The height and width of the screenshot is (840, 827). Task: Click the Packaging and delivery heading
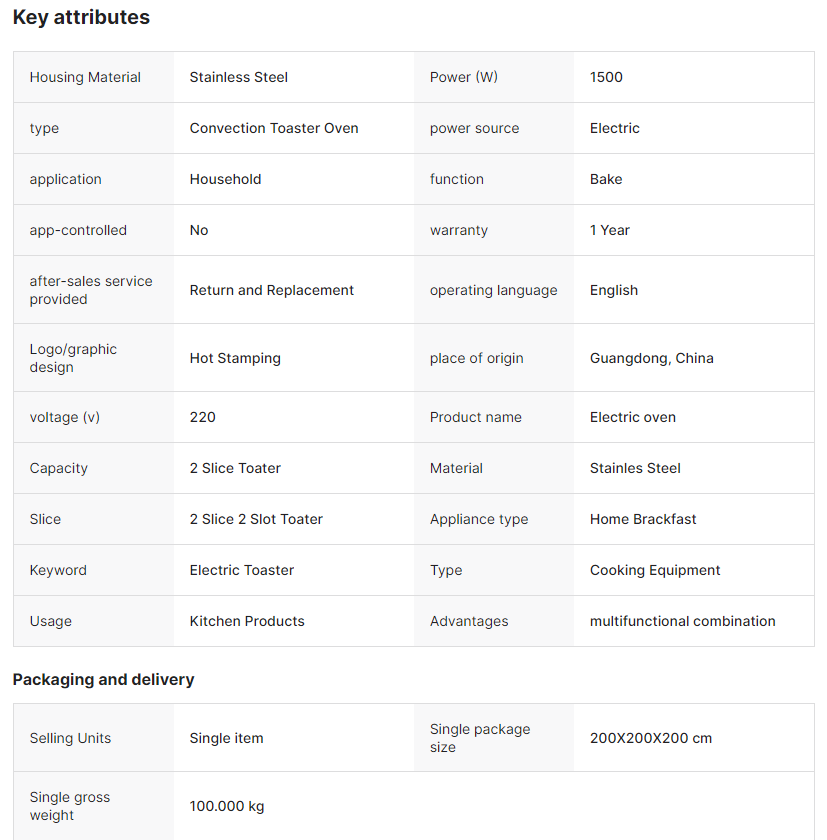(x=103, y=679)
